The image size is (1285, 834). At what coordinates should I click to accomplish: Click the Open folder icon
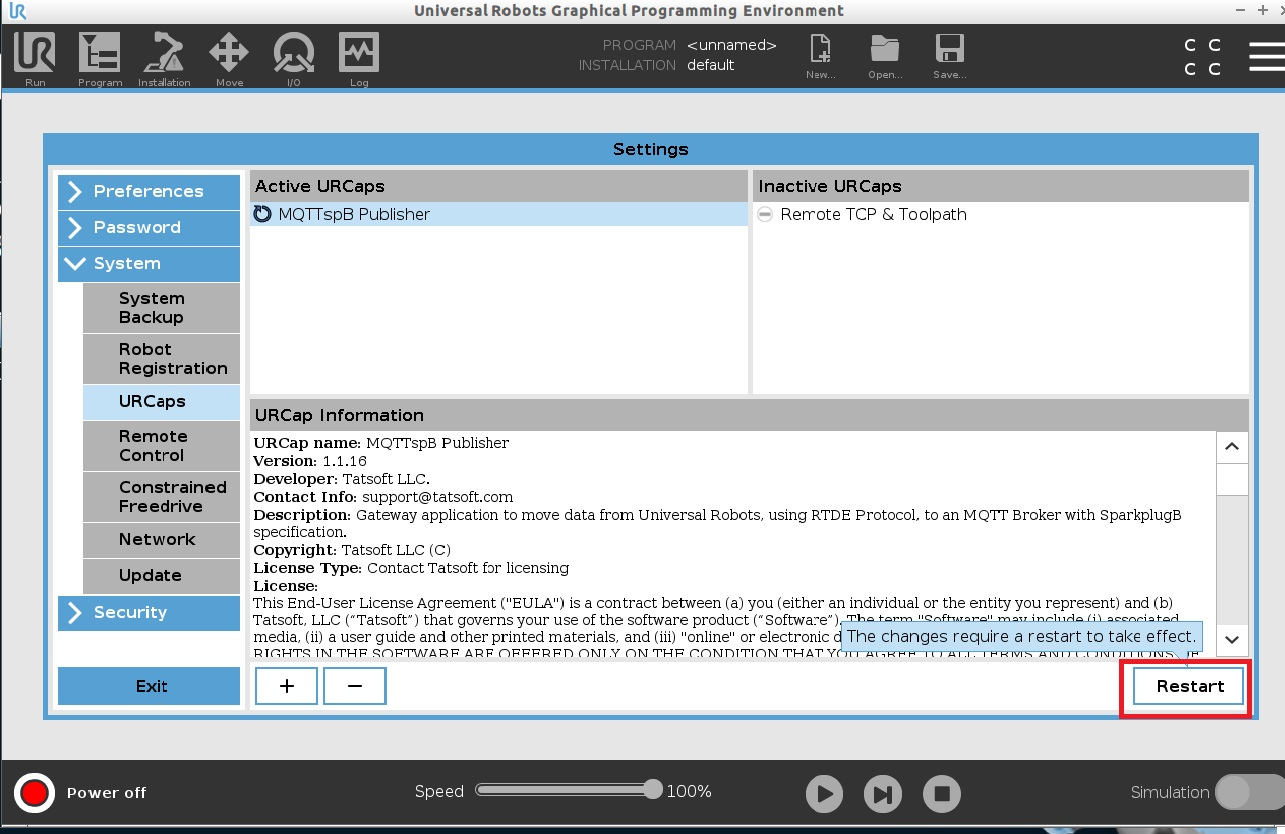[x=885, y=57]
